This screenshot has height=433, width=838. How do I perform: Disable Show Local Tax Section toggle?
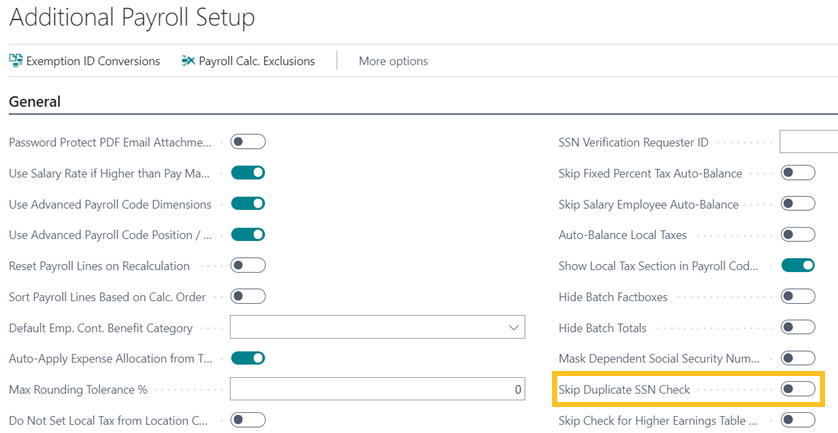pos(798,266)
